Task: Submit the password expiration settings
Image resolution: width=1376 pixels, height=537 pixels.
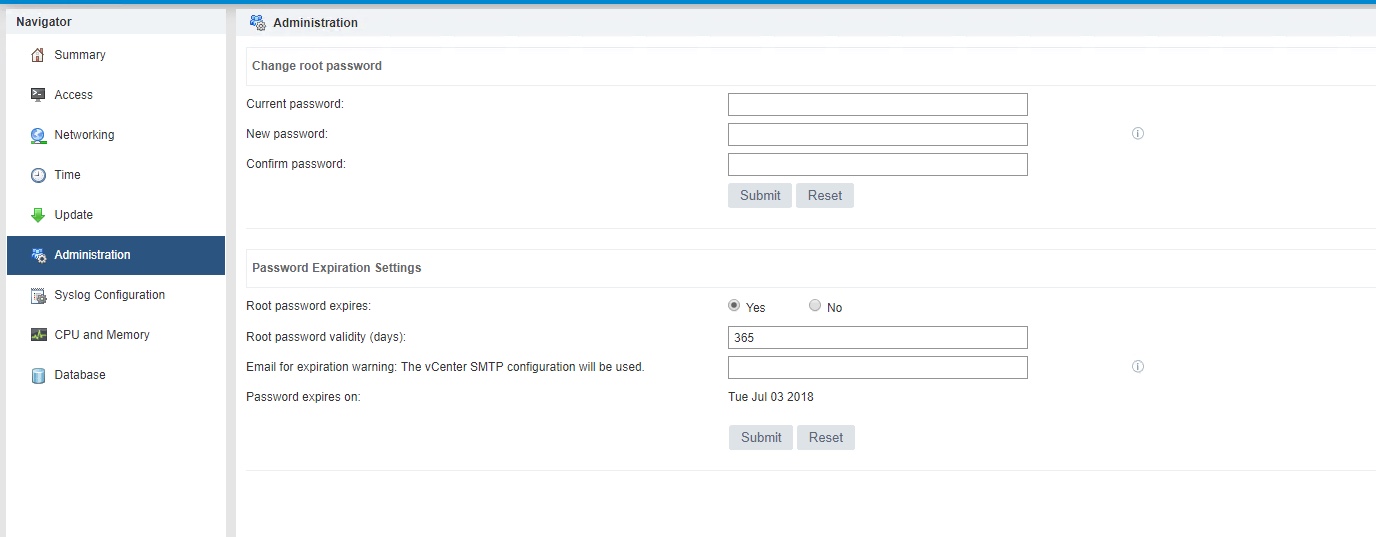Action: (x=761, y=438)
